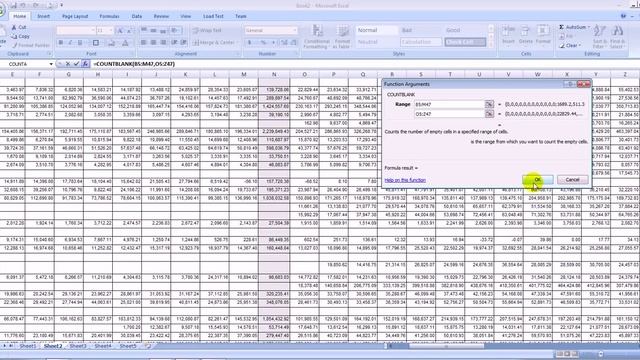Open the General number format dropdown
The image size is (640, 360).
click(295, 31)
